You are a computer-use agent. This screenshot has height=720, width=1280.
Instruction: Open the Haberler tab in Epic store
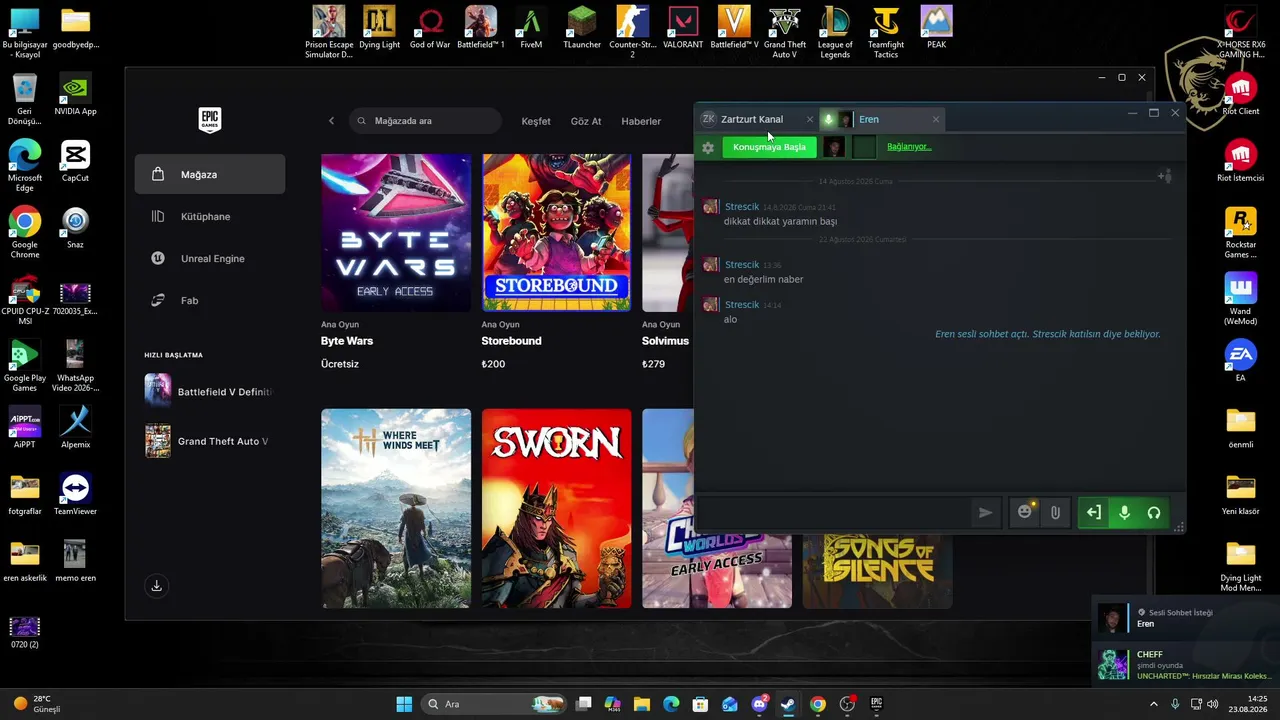[x=641, y=121]
